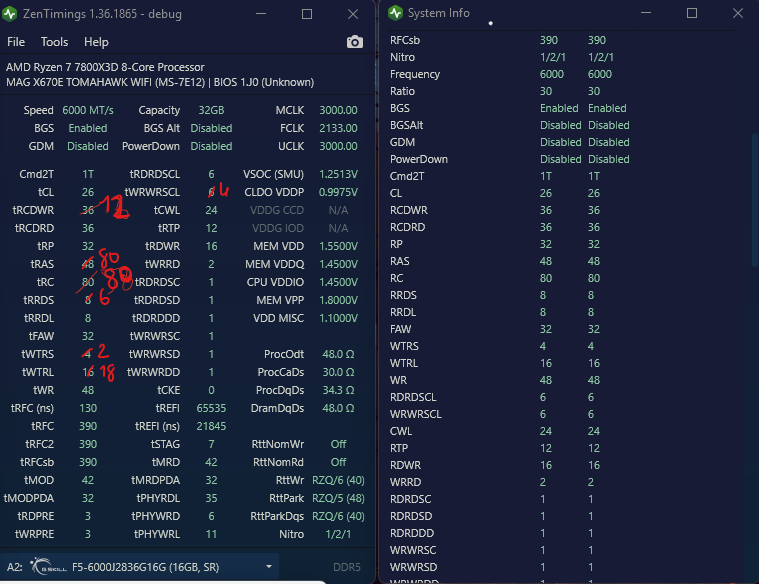Expand the A2 memory module dropdown

tap(269, 567)
